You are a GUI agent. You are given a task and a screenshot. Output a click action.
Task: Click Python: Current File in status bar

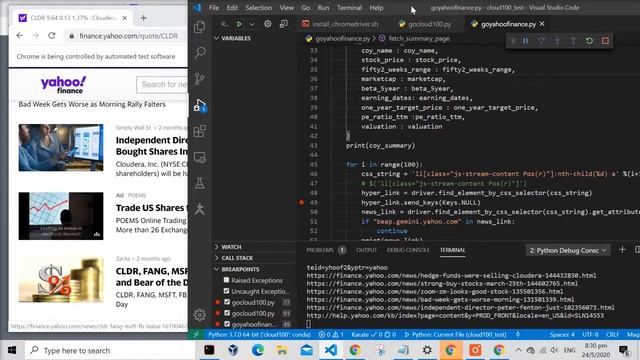(456, 334)
